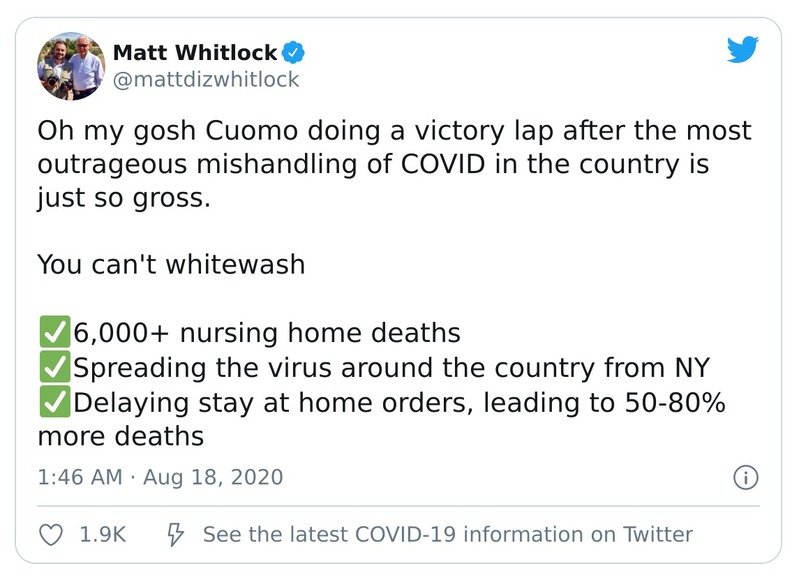The height and width of the screenshot is (587, 799).
Task: Click "Spreading the virus around the country" text
Action: (x=390, y=367)
